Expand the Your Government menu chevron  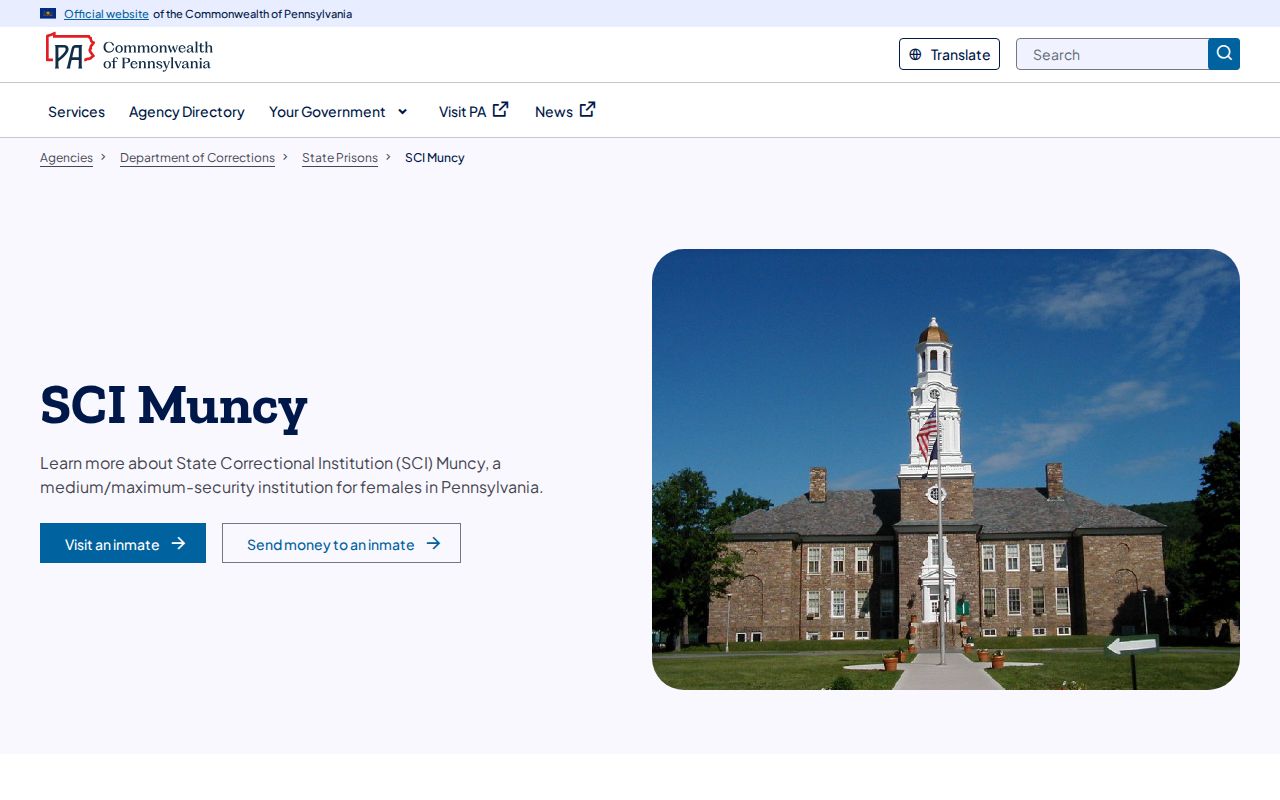point(402,112)
